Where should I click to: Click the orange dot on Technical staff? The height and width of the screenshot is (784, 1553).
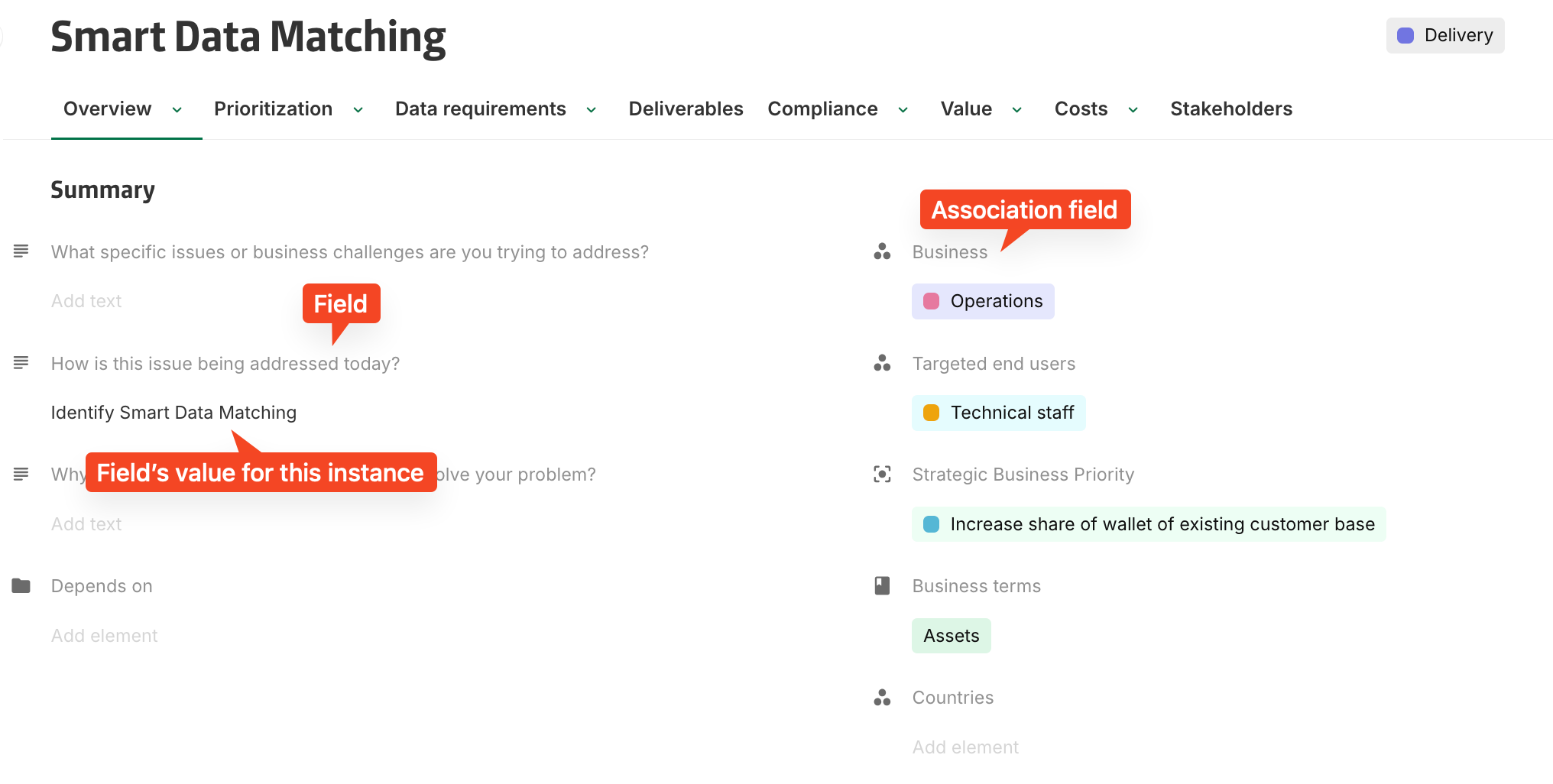click(x=931, y=413)
